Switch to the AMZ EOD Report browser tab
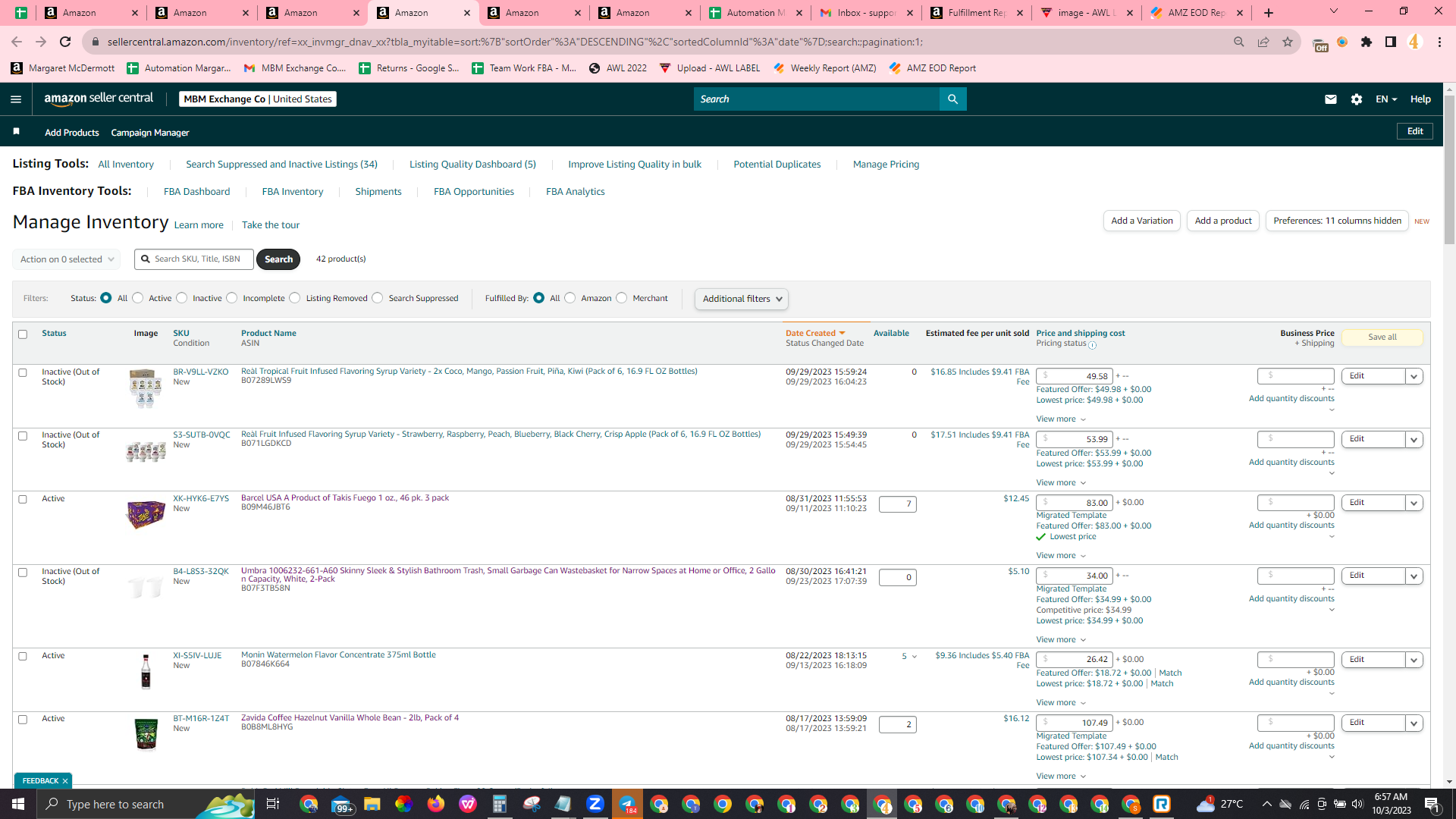1456x819 pixels. click(1198, 13)
